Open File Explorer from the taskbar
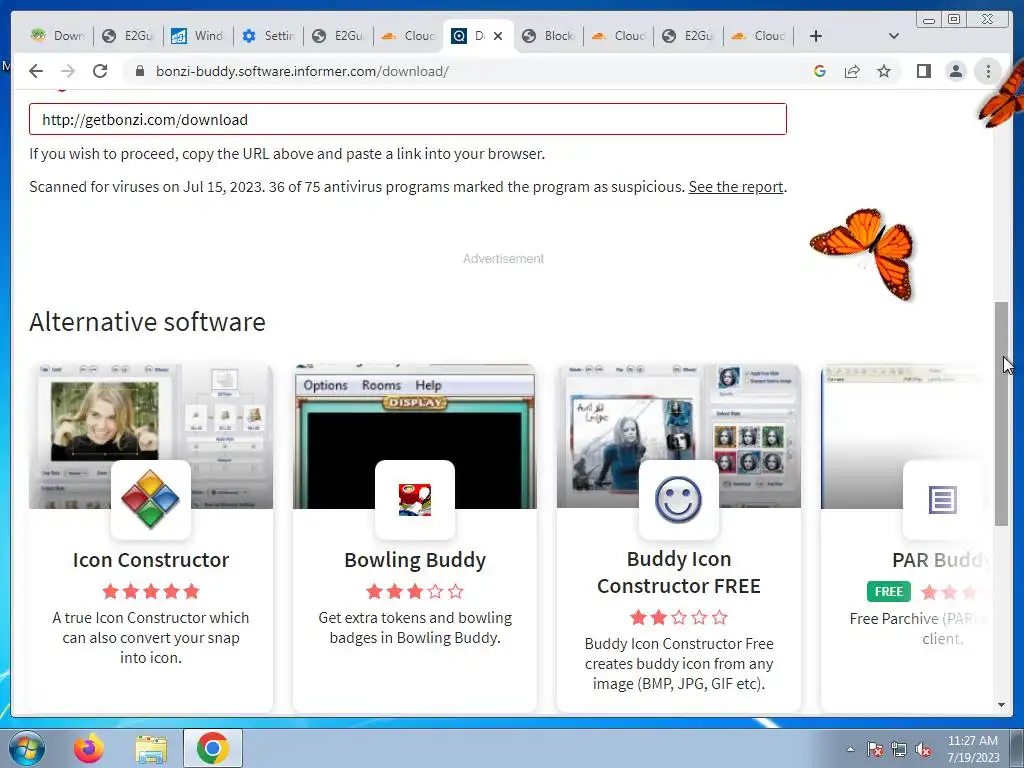1024x768 pixels. (151, 748)
